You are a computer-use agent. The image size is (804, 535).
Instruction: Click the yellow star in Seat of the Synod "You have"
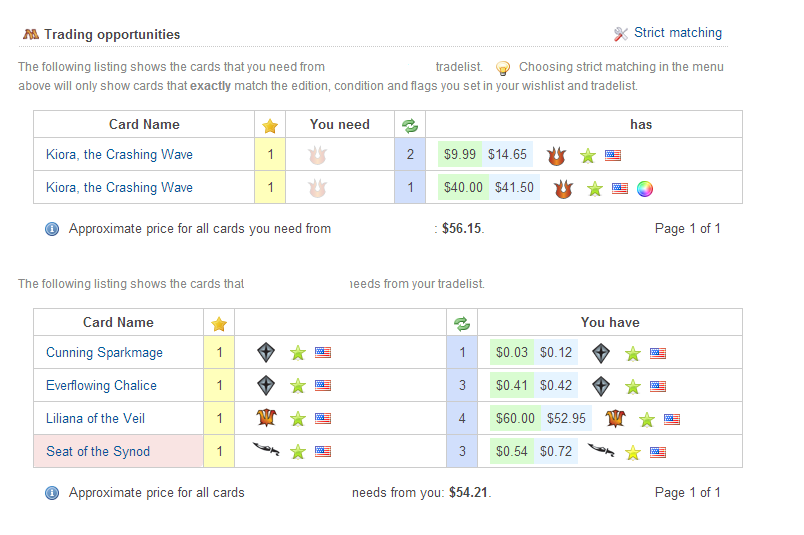point(632,452)
